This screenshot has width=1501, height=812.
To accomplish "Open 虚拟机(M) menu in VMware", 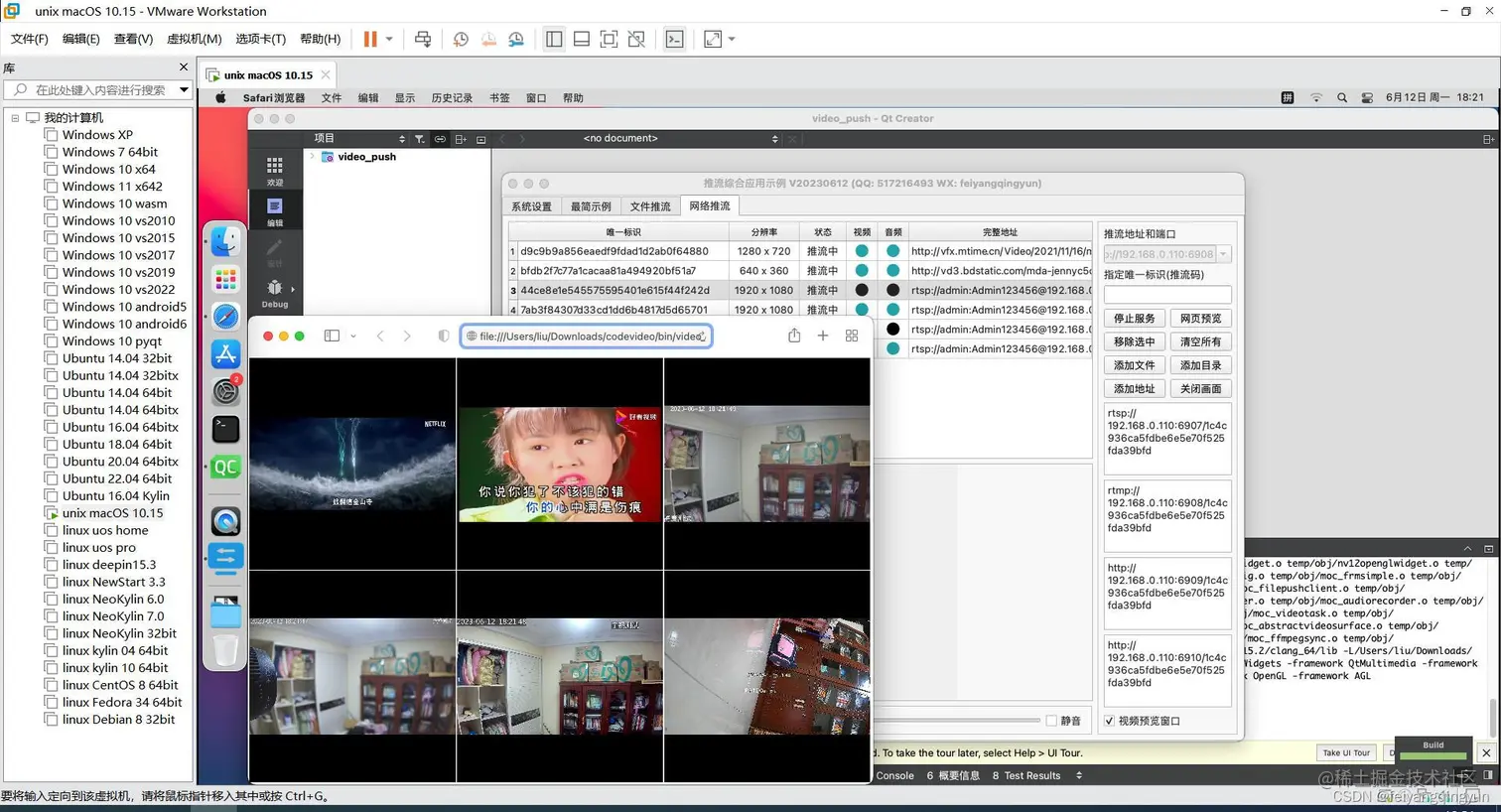I will tap(195, 39).
